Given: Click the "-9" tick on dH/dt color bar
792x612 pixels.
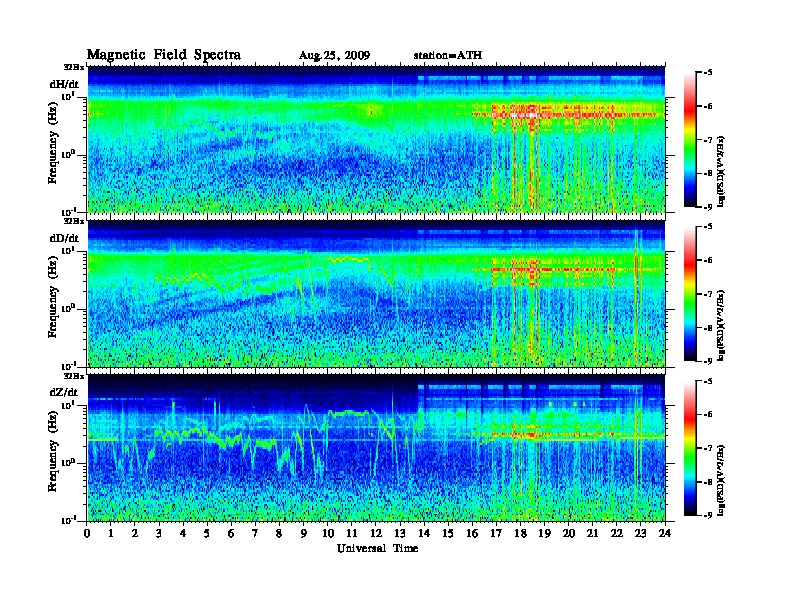Looking at the screenshot, I should (708, 207).
